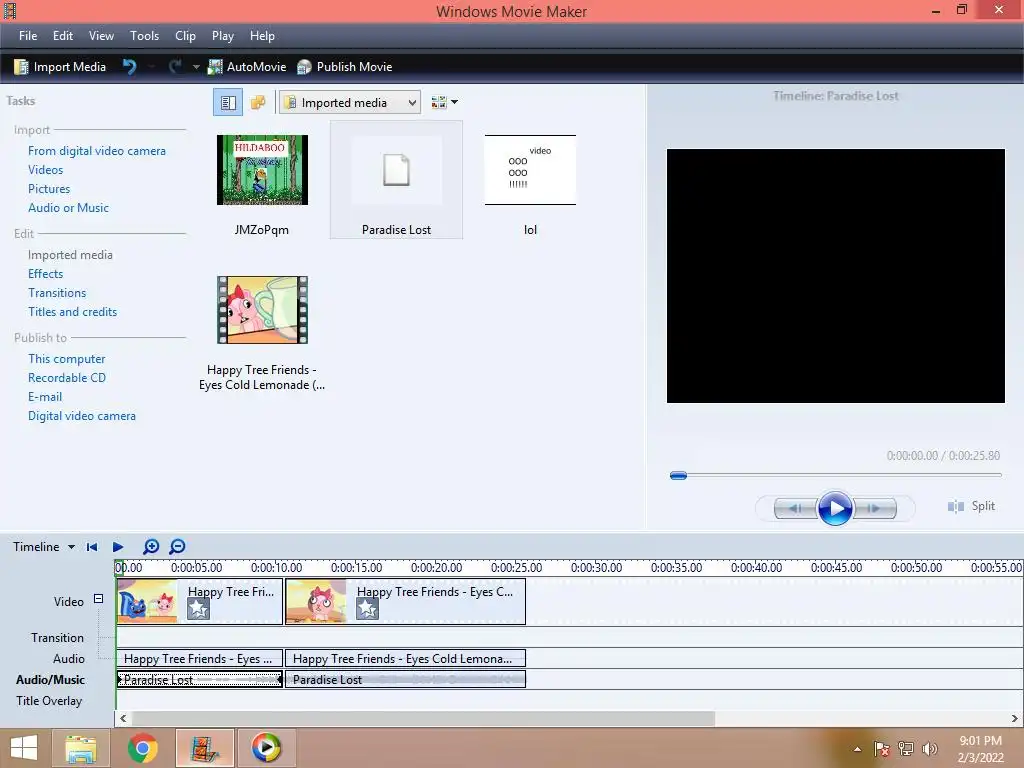Viewport: 1024px width, 768px height.
Task: Open the View menu
Action: point(101,36)
